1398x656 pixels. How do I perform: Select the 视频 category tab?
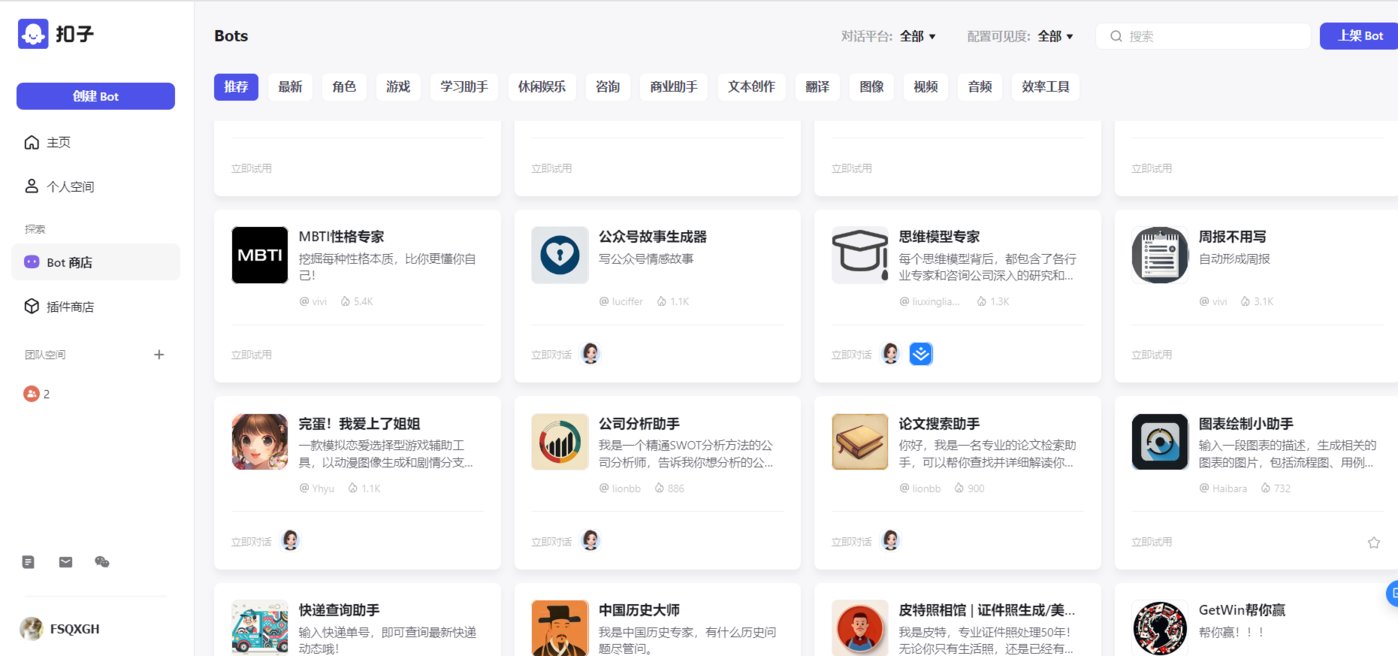pyautogui.click(x=926, y=87)
